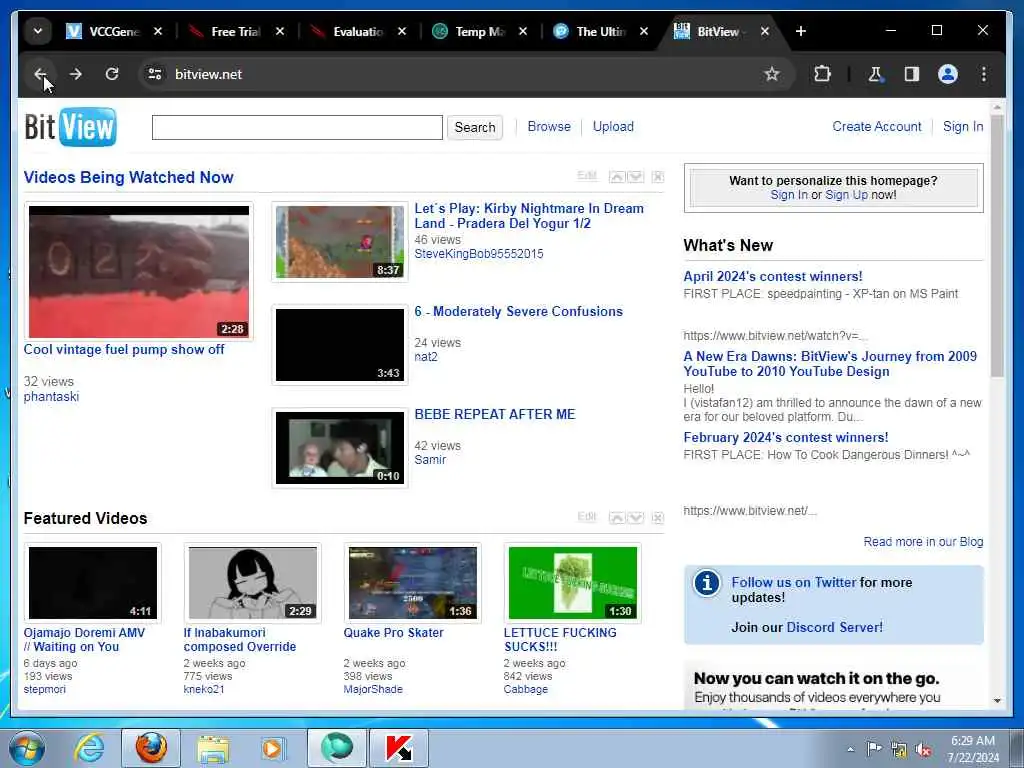Open a new browser tab
The width and height of the screenshot is (1024, 768).
801,31
